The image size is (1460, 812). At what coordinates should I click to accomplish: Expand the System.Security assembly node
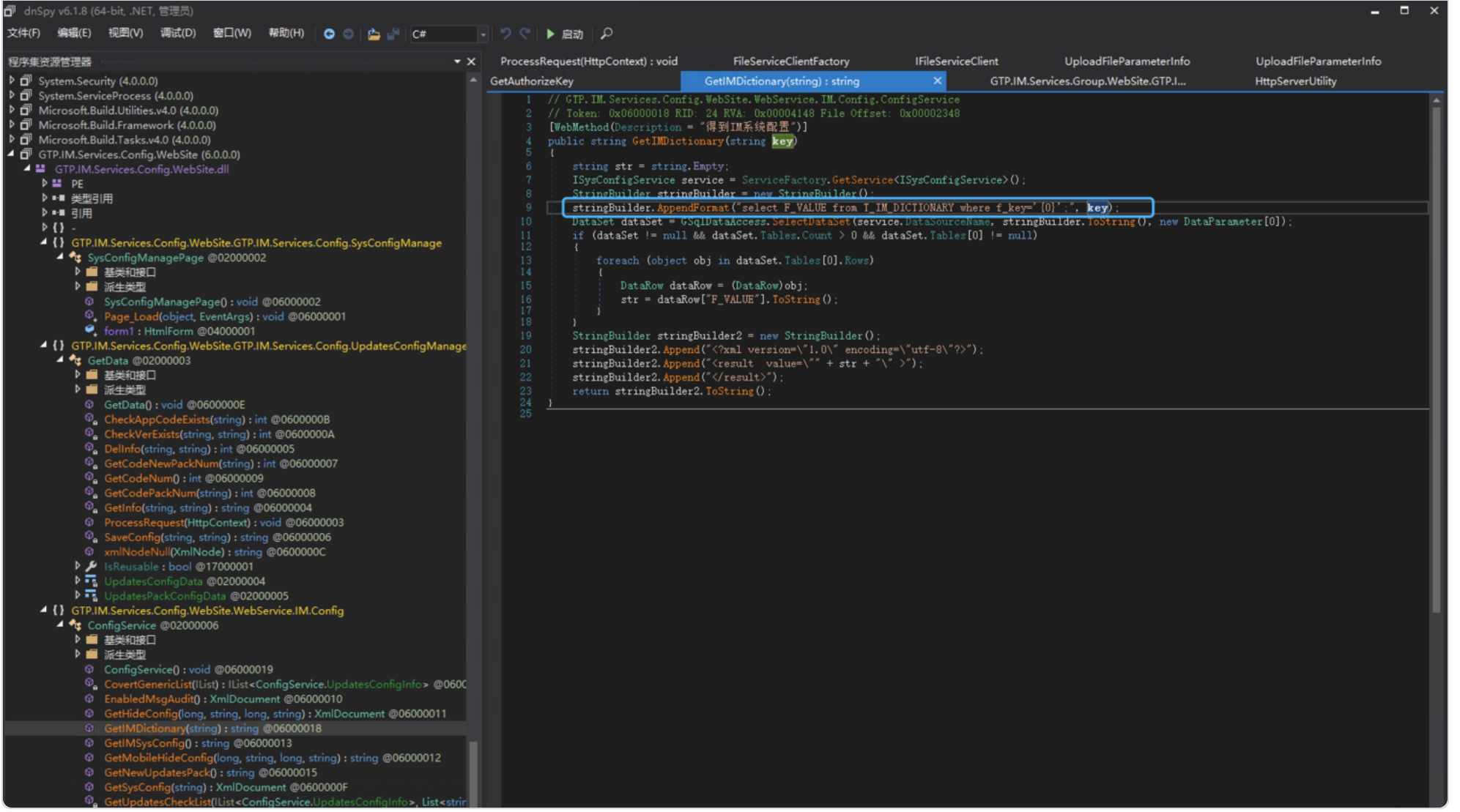[12, 81]
